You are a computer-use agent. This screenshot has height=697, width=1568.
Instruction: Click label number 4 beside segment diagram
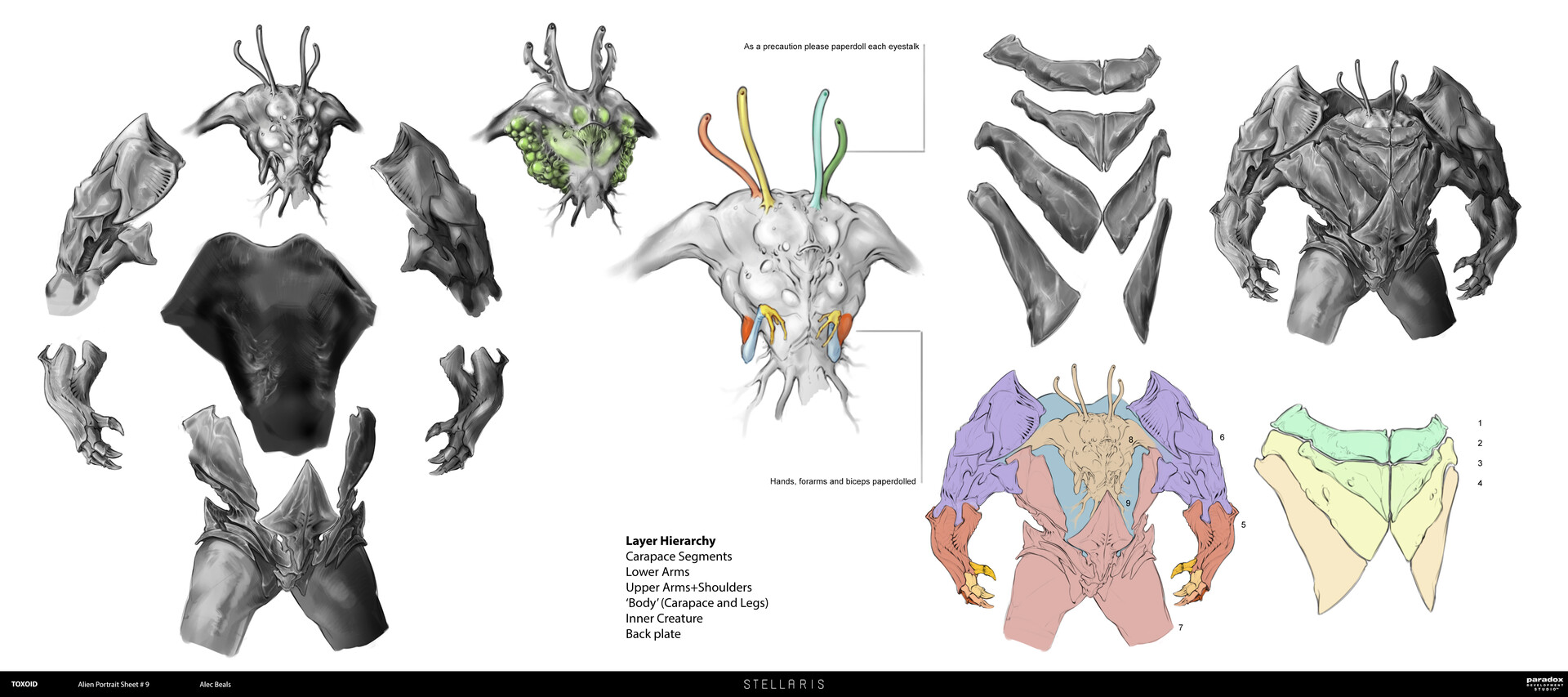click(1480, 483)
